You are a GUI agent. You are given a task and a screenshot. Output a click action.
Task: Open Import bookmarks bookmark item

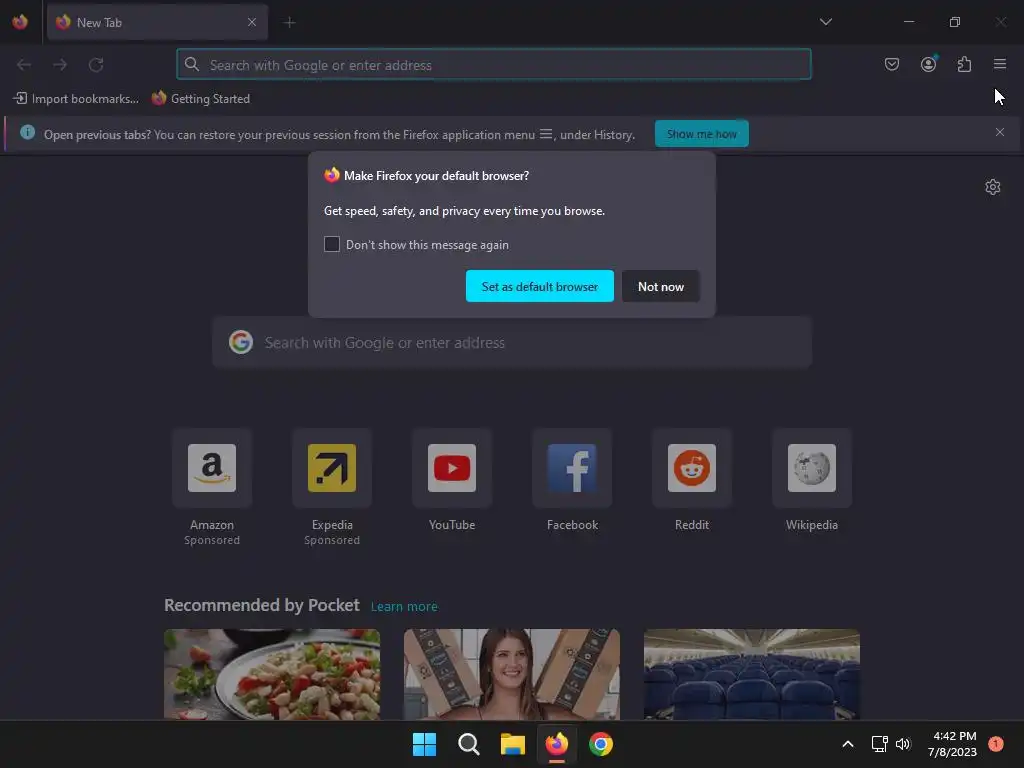76,99
